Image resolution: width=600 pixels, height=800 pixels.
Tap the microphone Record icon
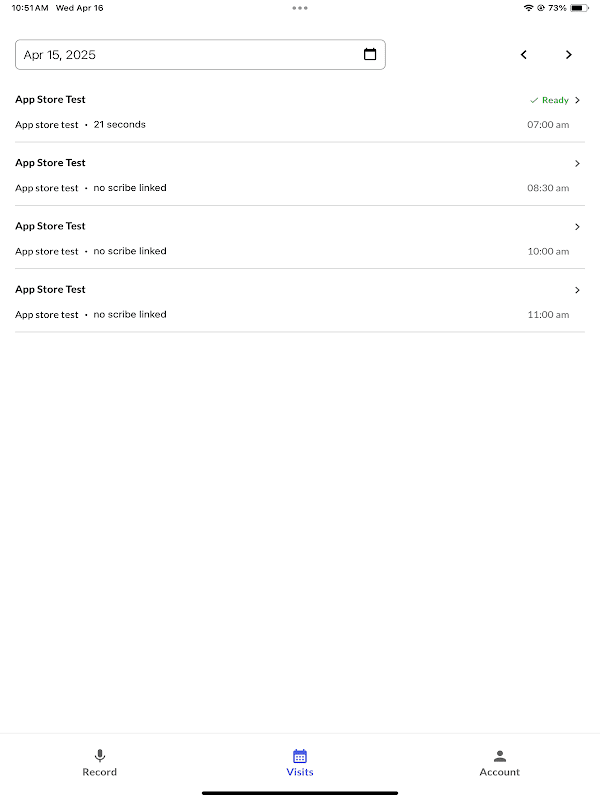pyautogui.click(x=100, y=756)
